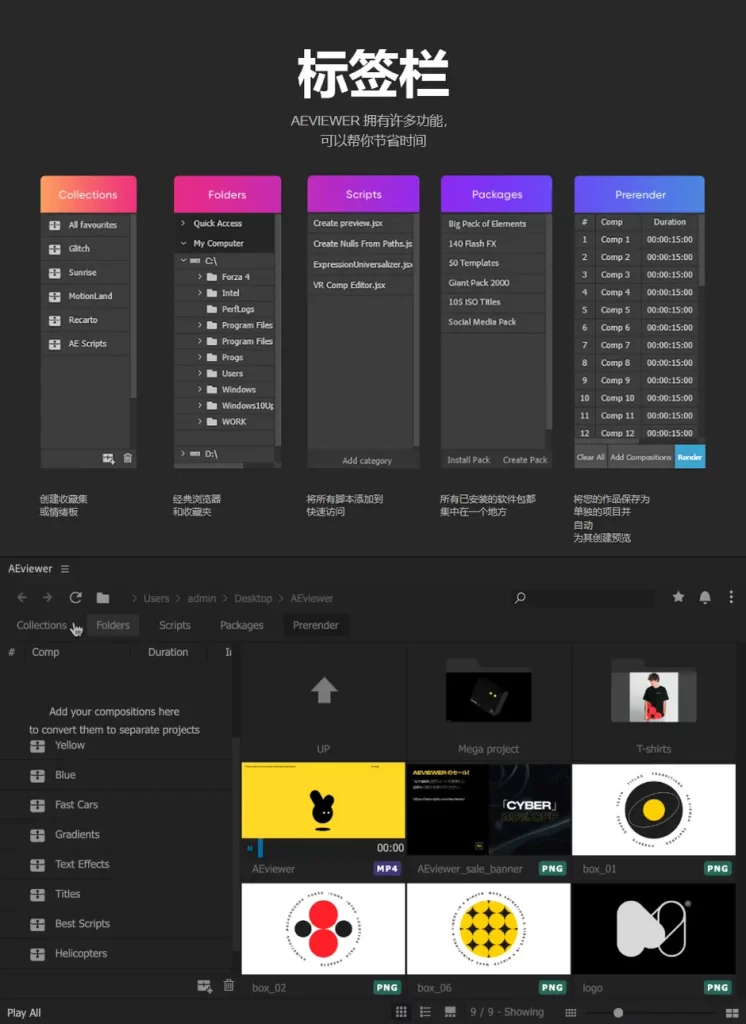Click the Create Pack button
Viewport: 746px width, 1024px height.
click(x=525, y=460)
